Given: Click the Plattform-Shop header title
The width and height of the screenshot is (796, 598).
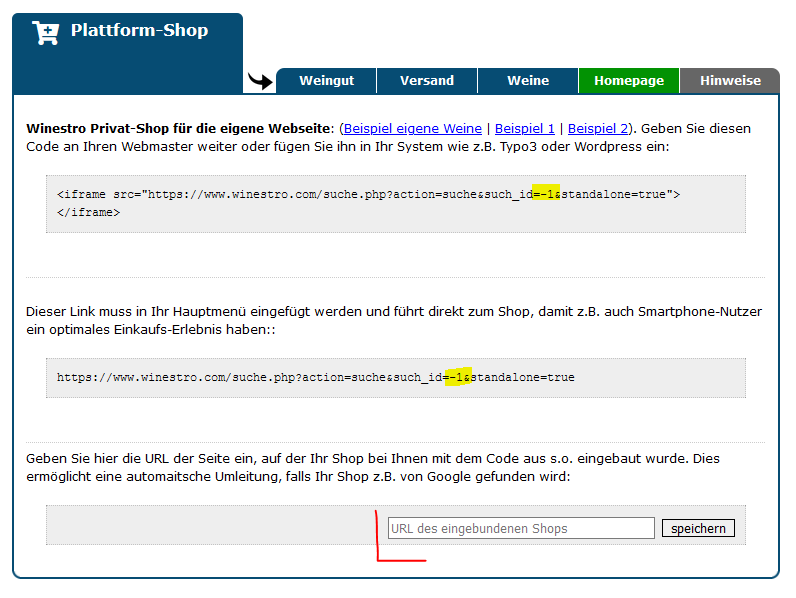Looking at the screenshot, I should pyautogui.click(x=139, y=31).
